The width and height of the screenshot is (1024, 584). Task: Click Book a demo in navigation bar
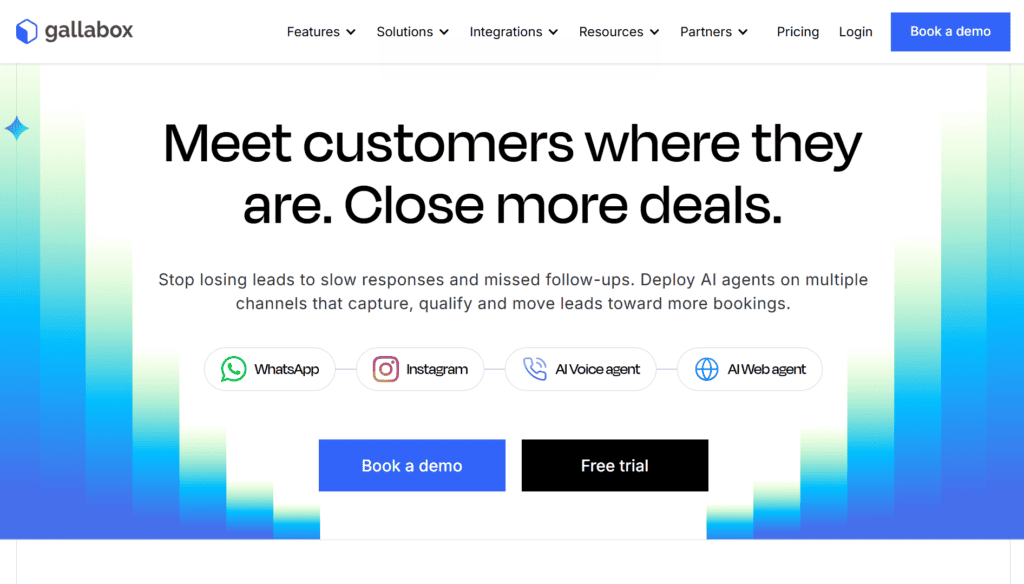[950, 31]
